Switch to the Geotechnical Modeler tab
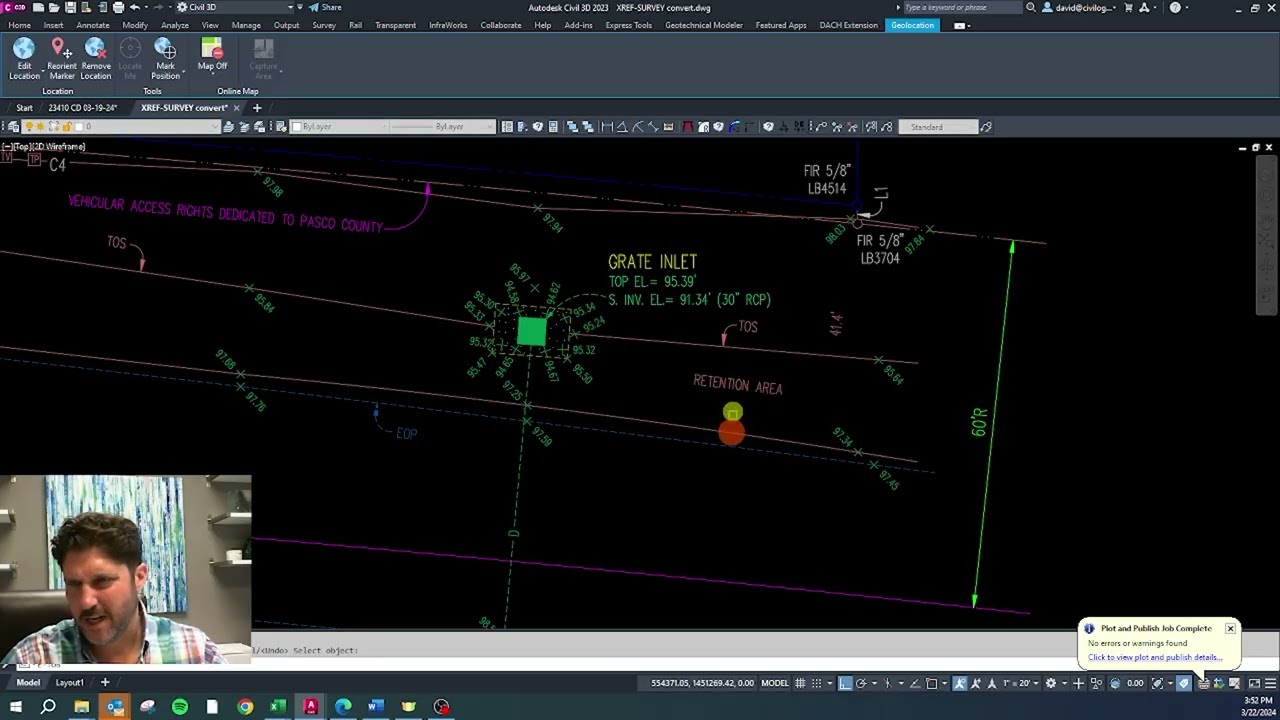The image size is (1280, 720). pyautogui.click(x=704, y=25)
